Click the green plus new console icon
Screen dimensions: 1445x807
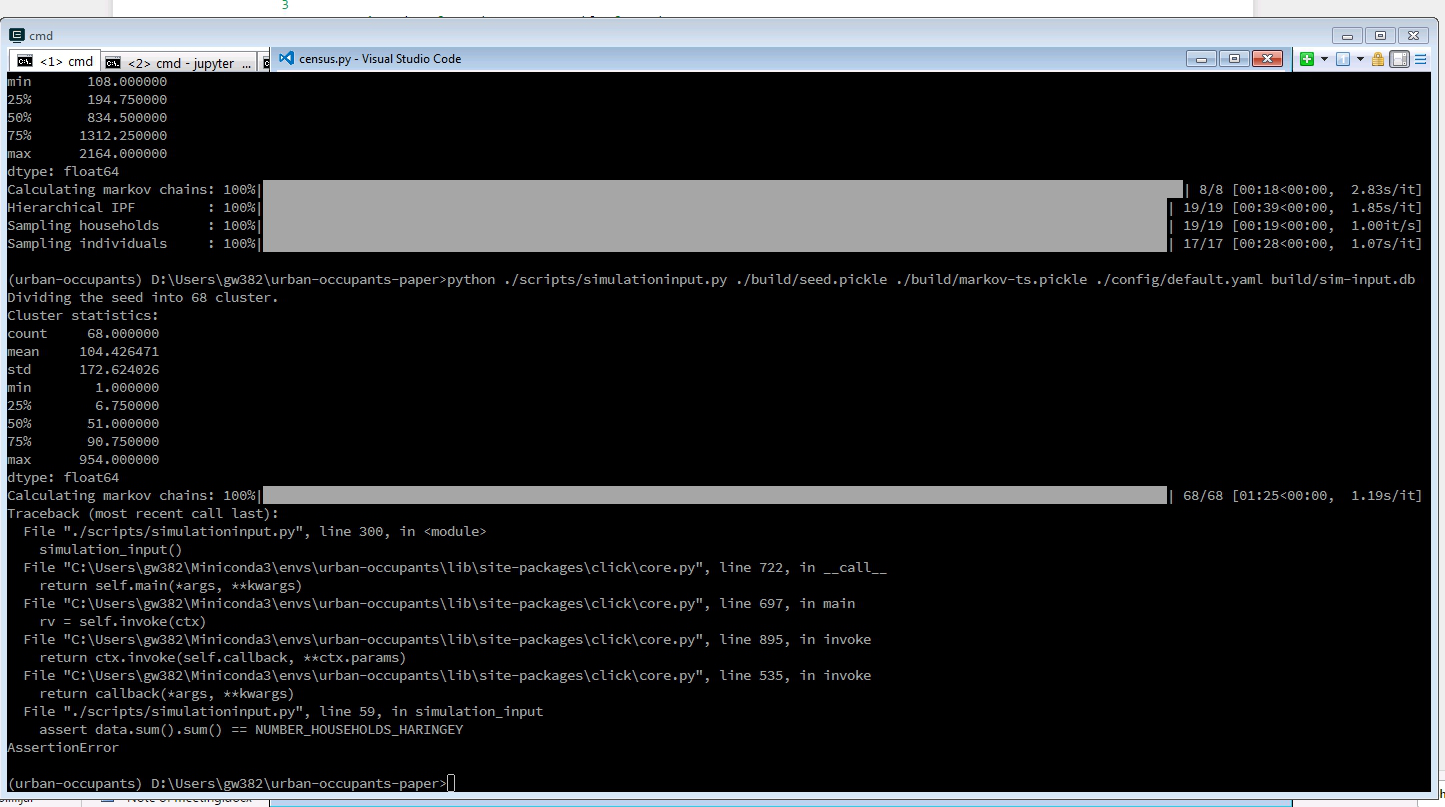(1306, 59)
